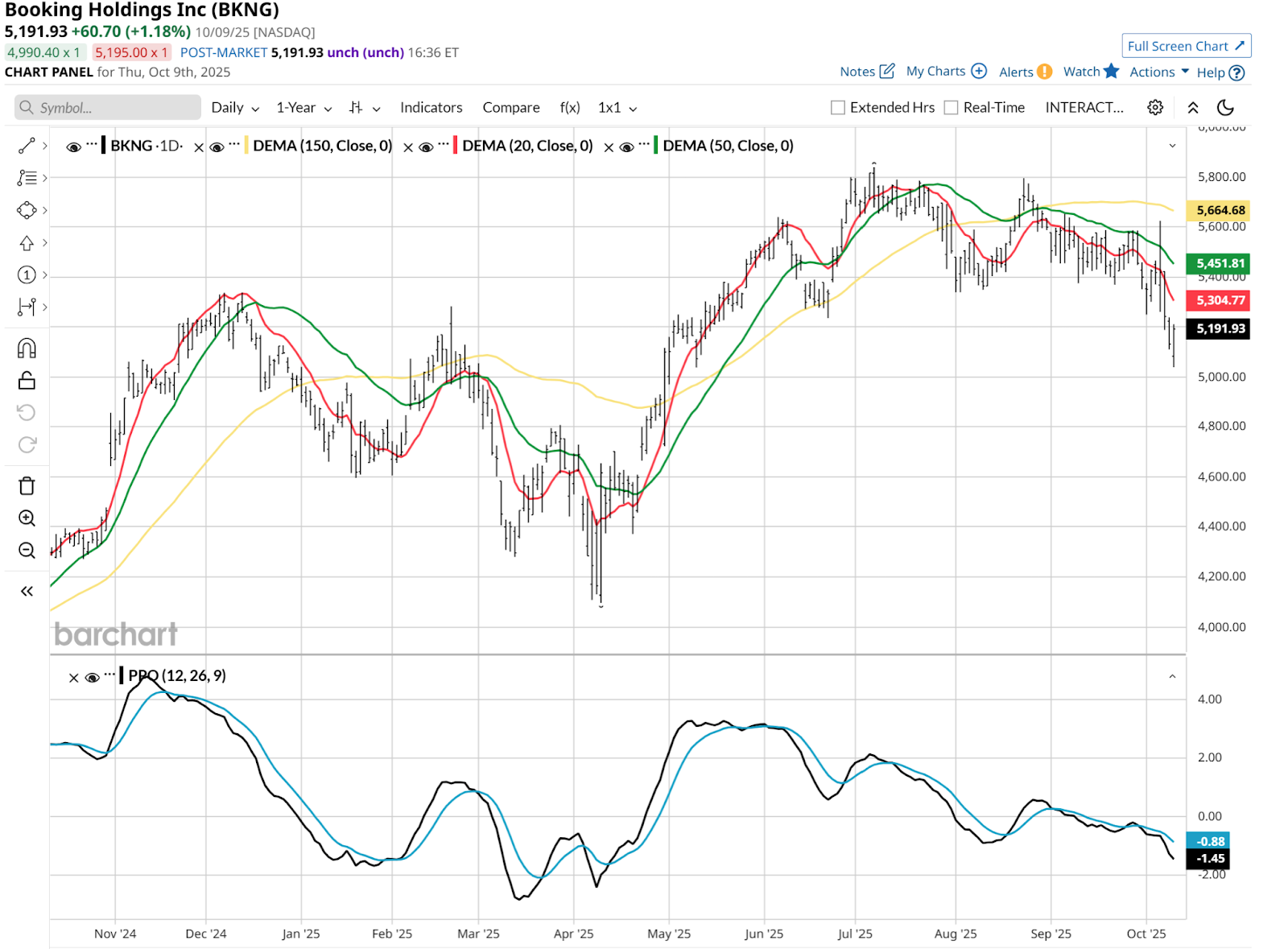The height and width of the screenshot is (949, 1288).
Task: Enable the Extended Hrs checkbox
Action: 838,108
